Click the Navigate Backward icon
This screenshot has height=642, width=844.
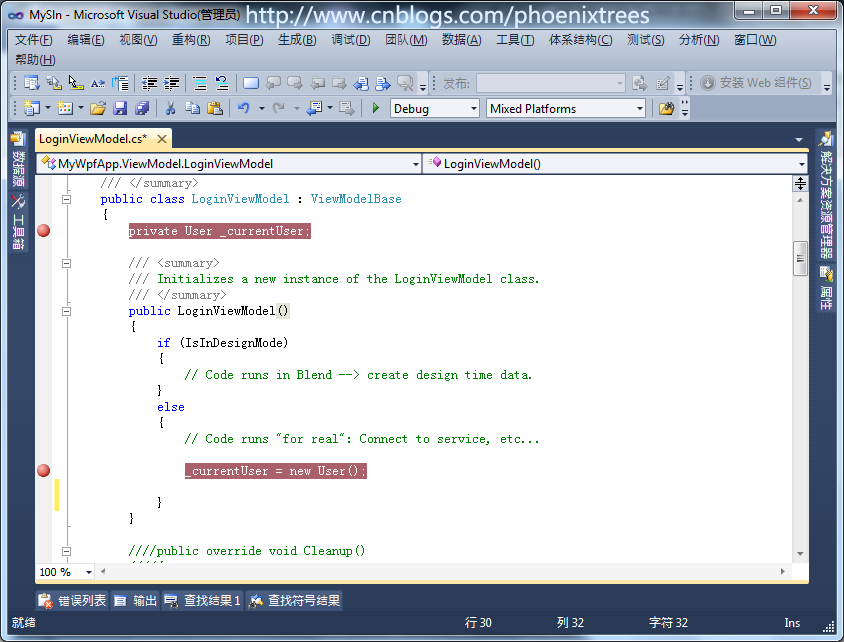coord(314,109)
